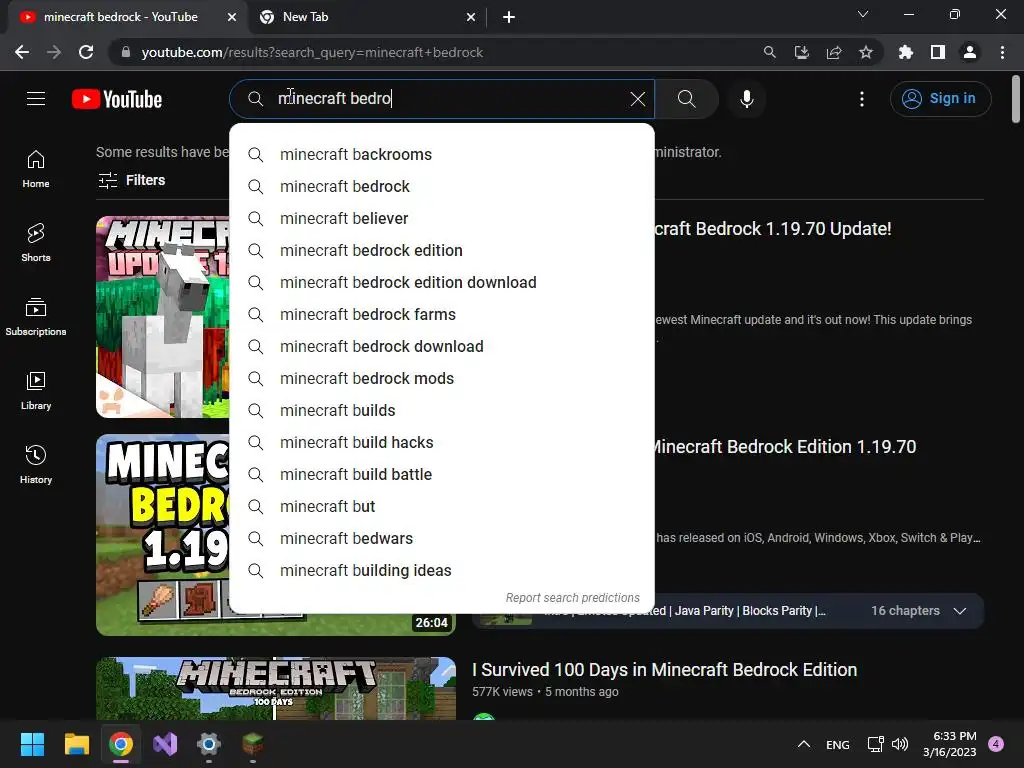Select suggestion "minecraft bedrock farms"
The width and height of the screenshot is (1024, 768).
[441, 315]
